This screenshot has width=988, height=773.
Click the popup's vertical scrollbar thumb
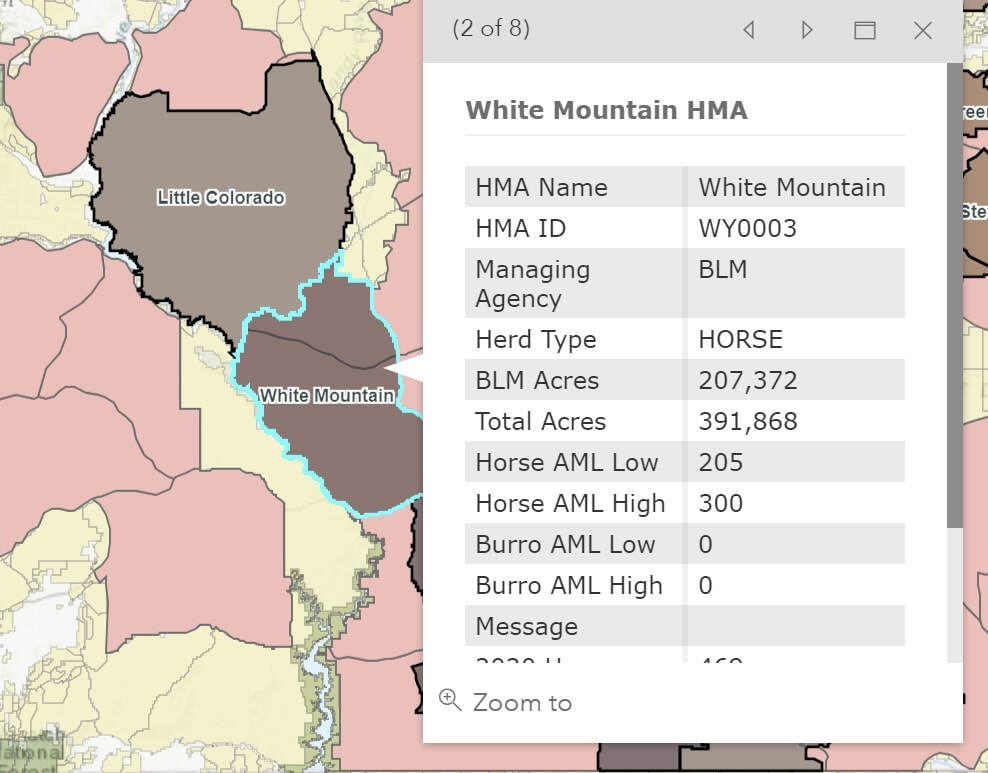pyautogui.click(x=954, y=300)
